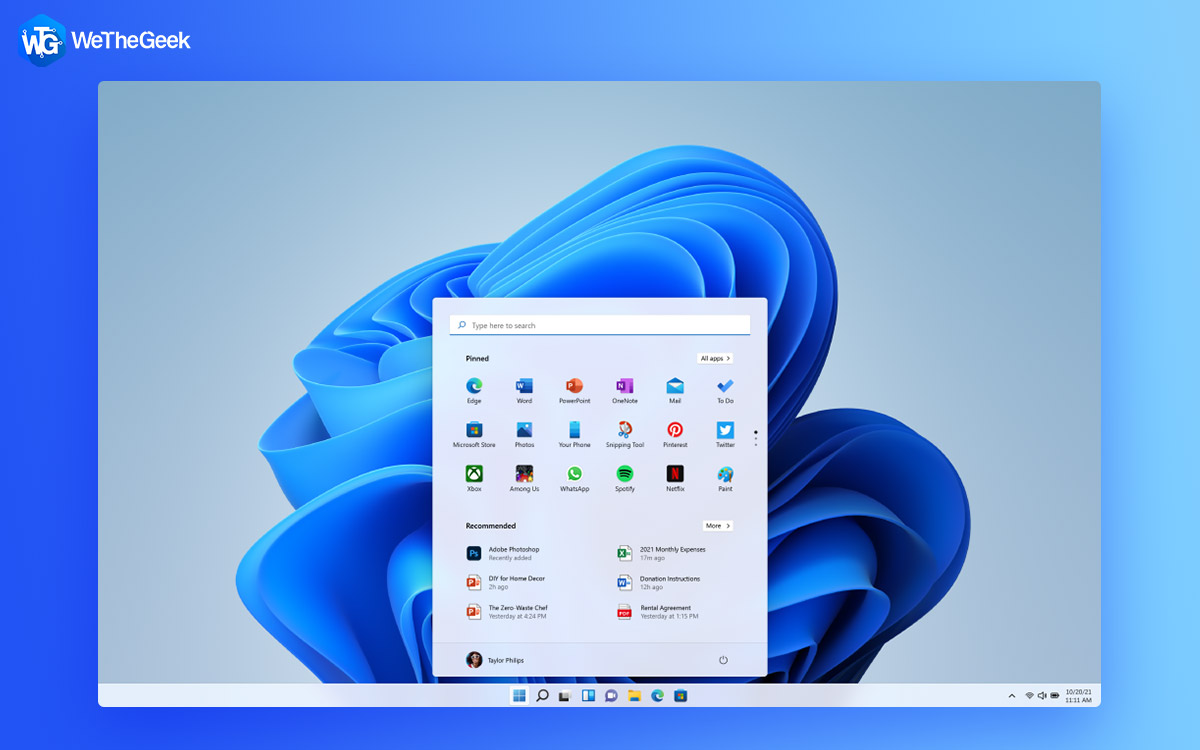Screen dimensions: 1200x750
Task: Open the Wi-Fi network icon
Action: tap(1029, 695)
